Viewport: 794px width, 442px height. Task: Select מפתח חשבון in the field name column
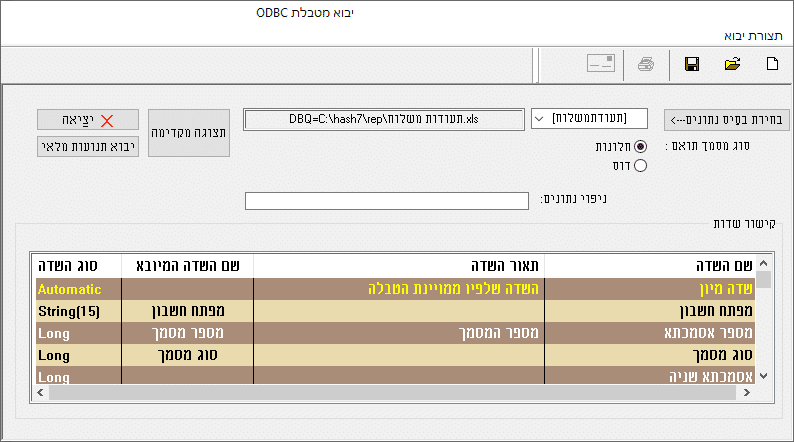pos(650,311)
